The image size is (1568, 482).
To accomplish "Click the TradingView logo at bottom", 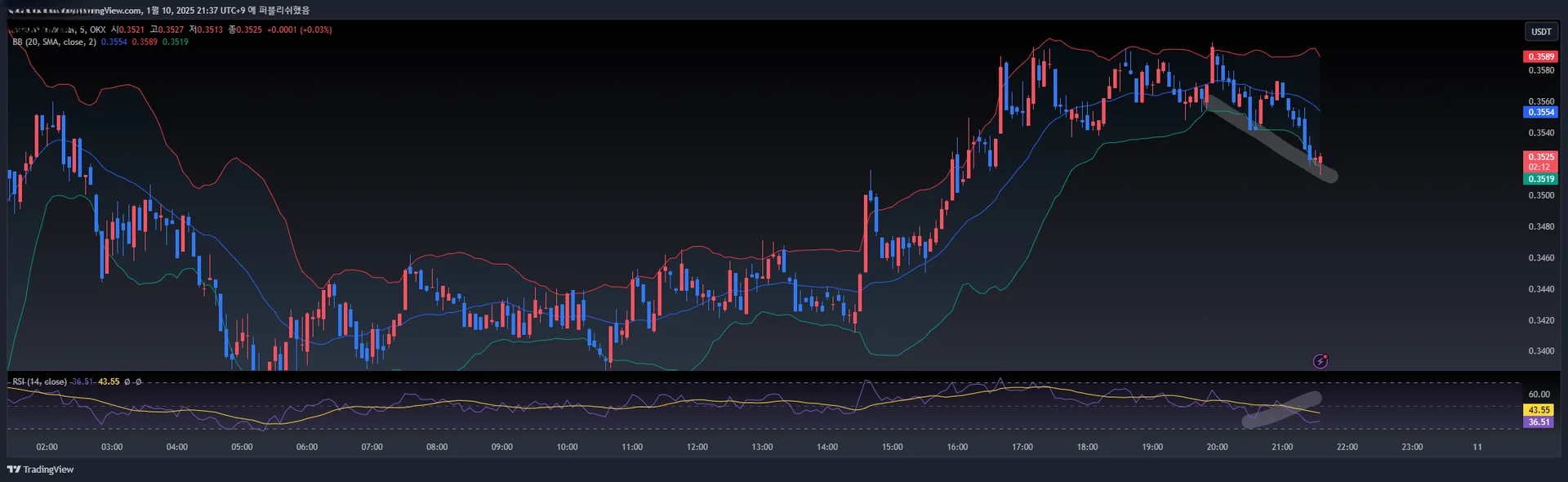I will [x=40, y=470].
